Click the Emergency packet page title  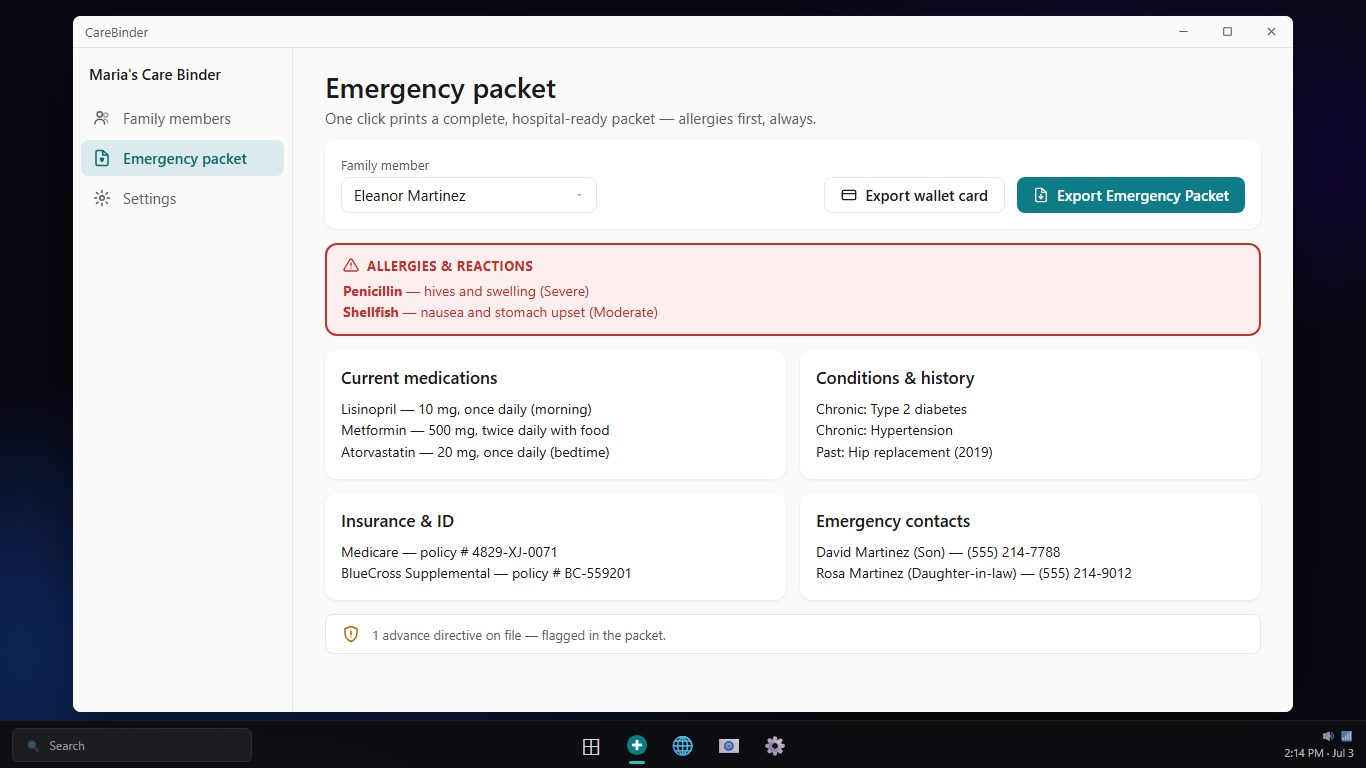[440, 88]
